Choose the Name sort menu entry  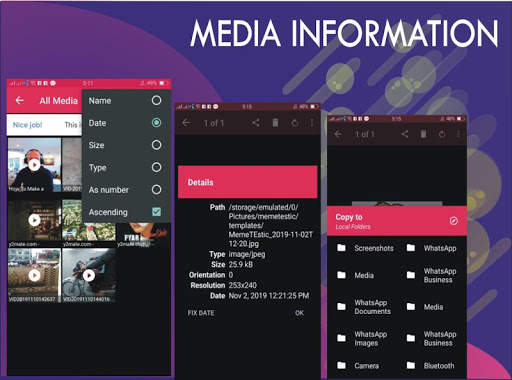(126, 100)
